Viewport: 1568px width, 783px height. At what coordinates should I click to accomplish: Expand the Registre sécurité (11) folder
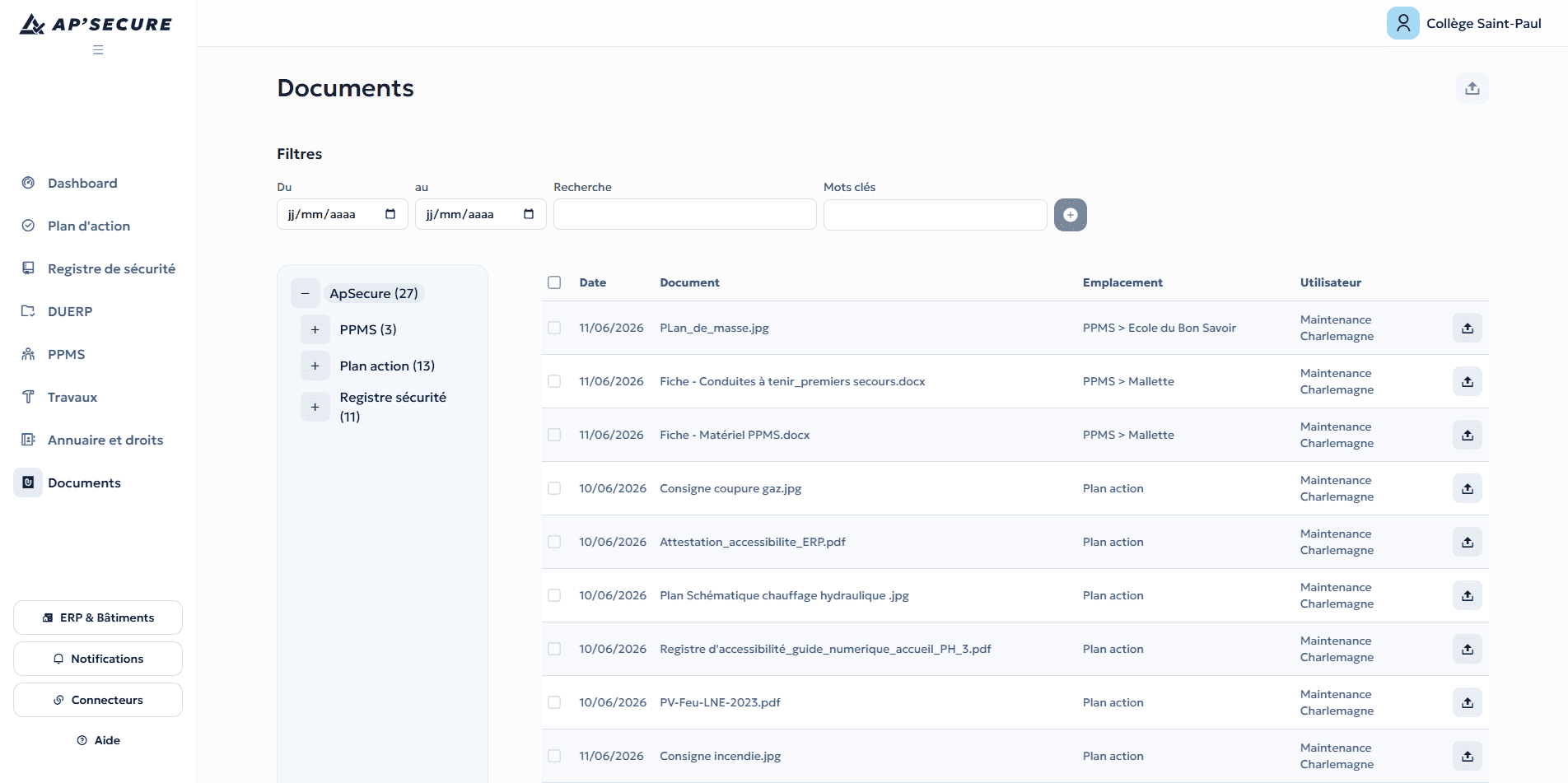coord(315,407)
